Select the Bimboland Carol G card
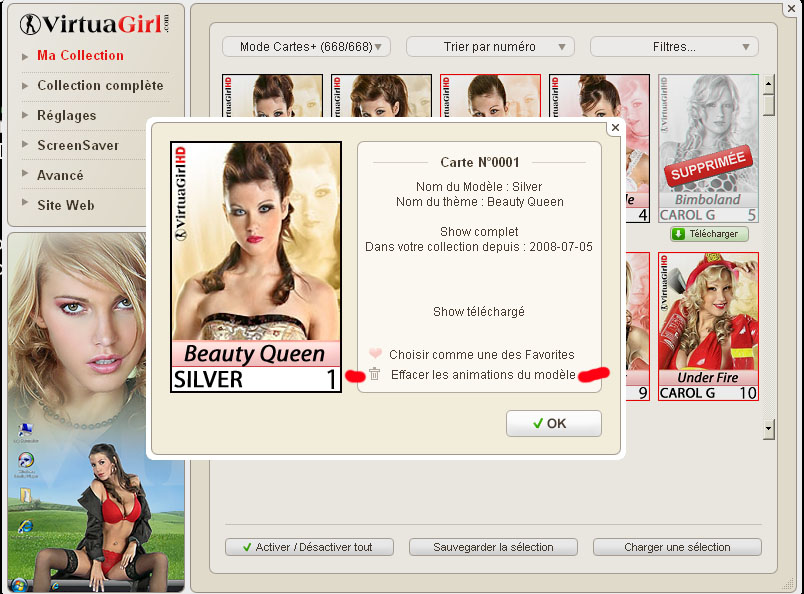 point(708,148)
